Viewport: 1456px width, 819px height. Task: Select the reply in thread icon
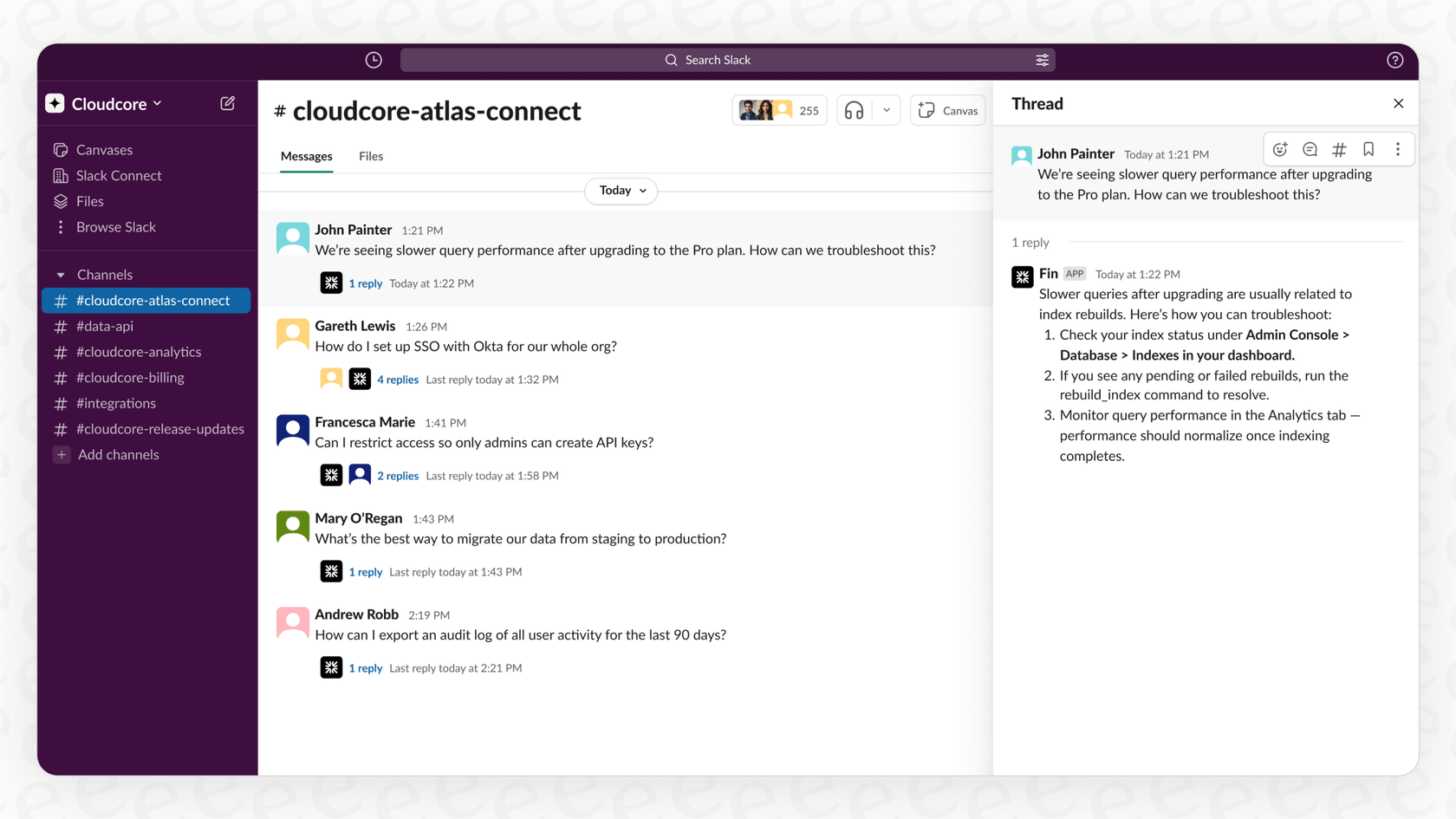pyautogui.click(x=1310, y=149)
